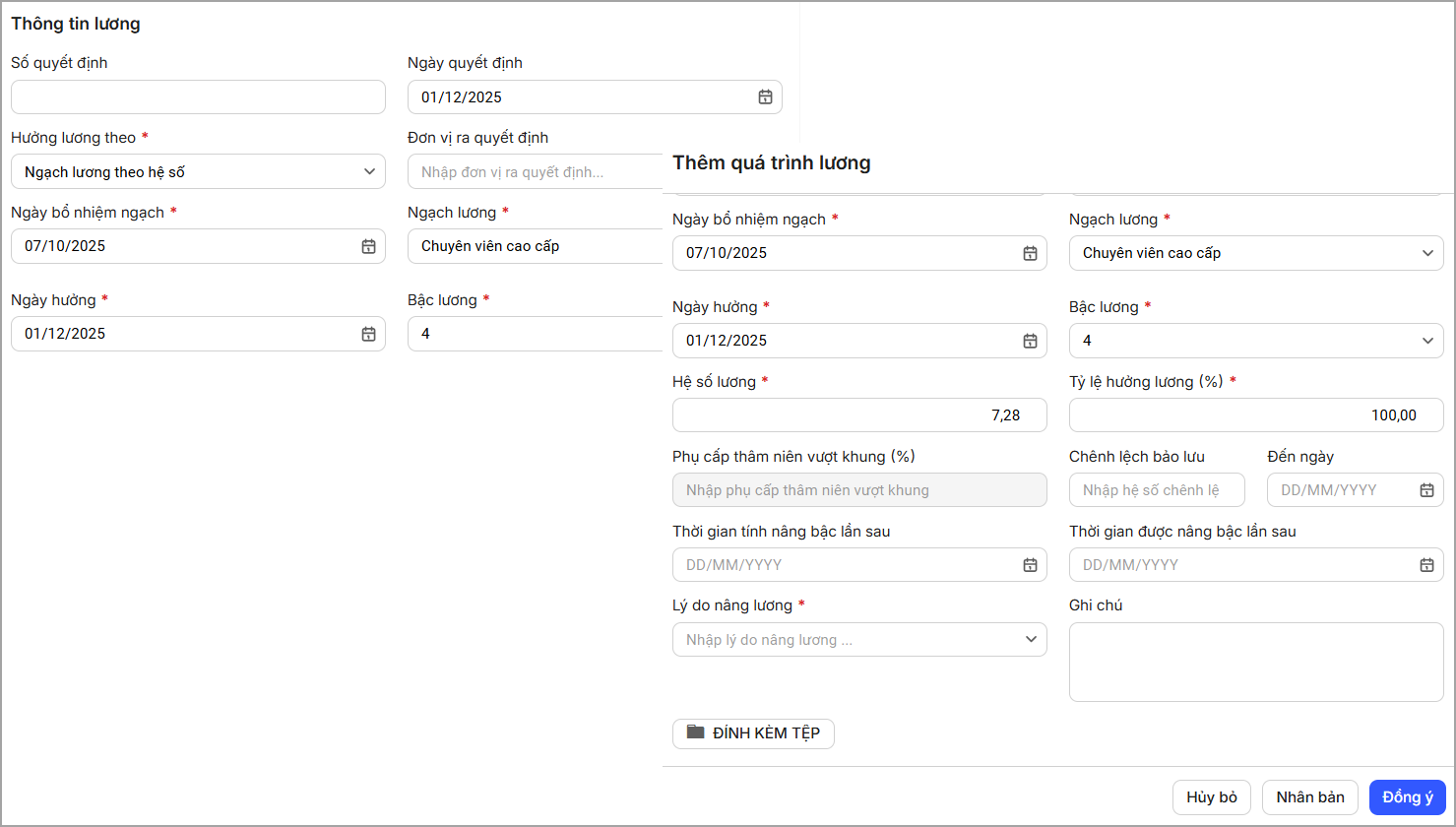Screen dimensions: 1456x827
Task: Expand Ngạch lương dropdown in dialog
Action: (1427, 253)
